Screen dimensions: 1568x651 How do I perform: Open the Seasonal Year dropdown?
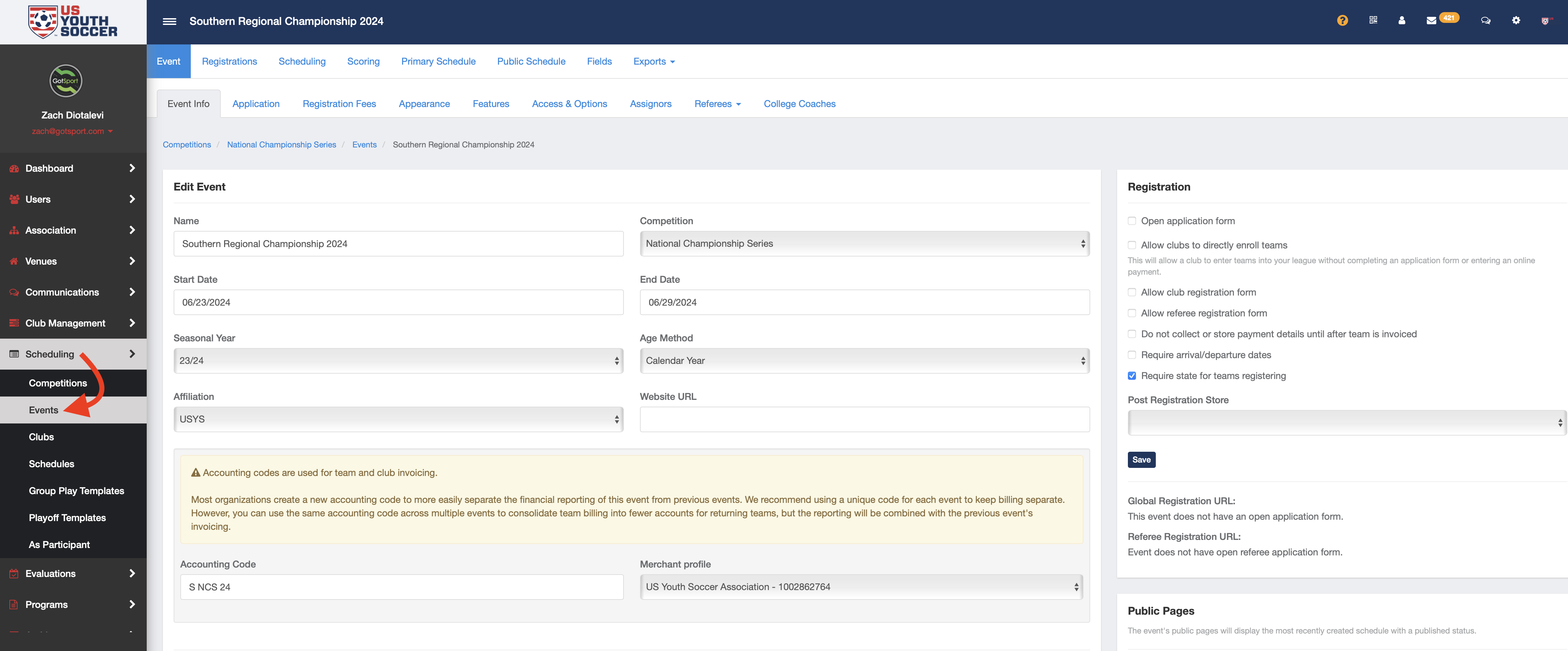pos(398,361)
